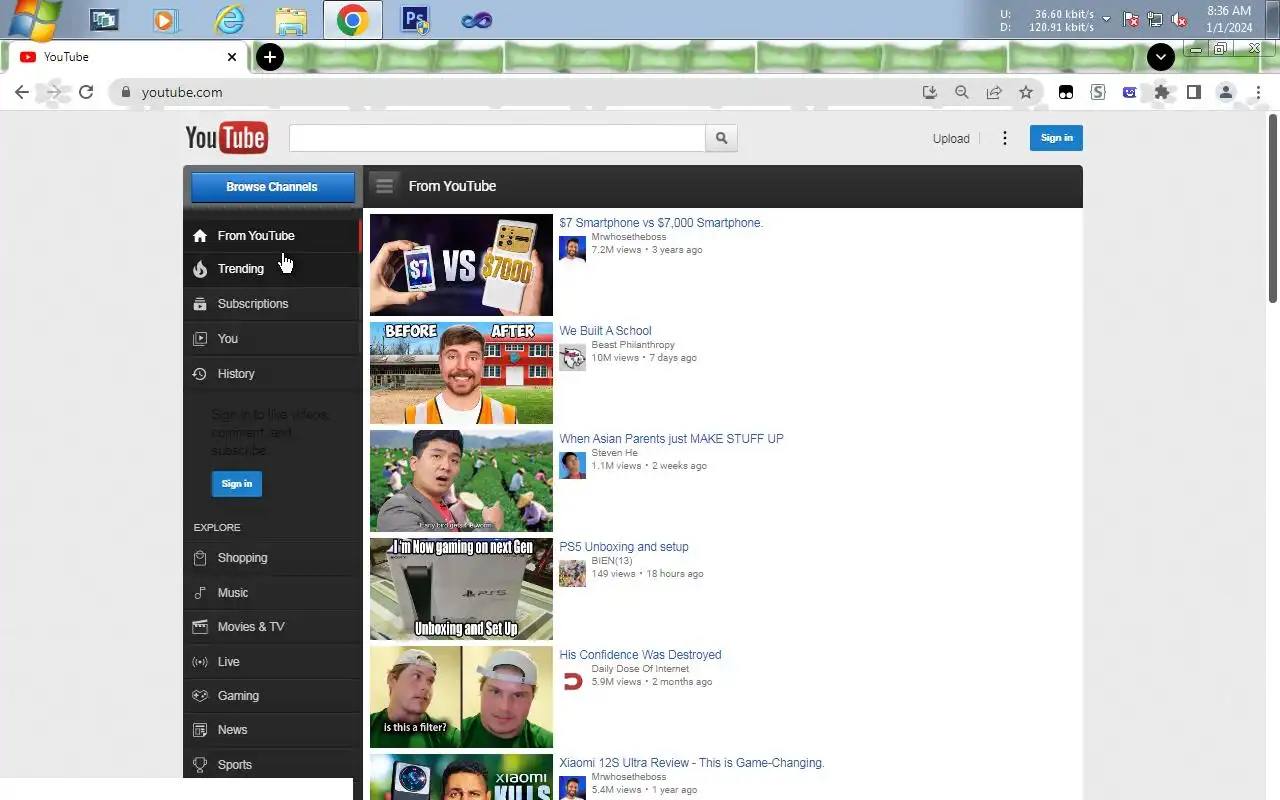Click the Music note icon
Image resolution: width=1280 pixels, height=800 pixels.
click(200, 593)
